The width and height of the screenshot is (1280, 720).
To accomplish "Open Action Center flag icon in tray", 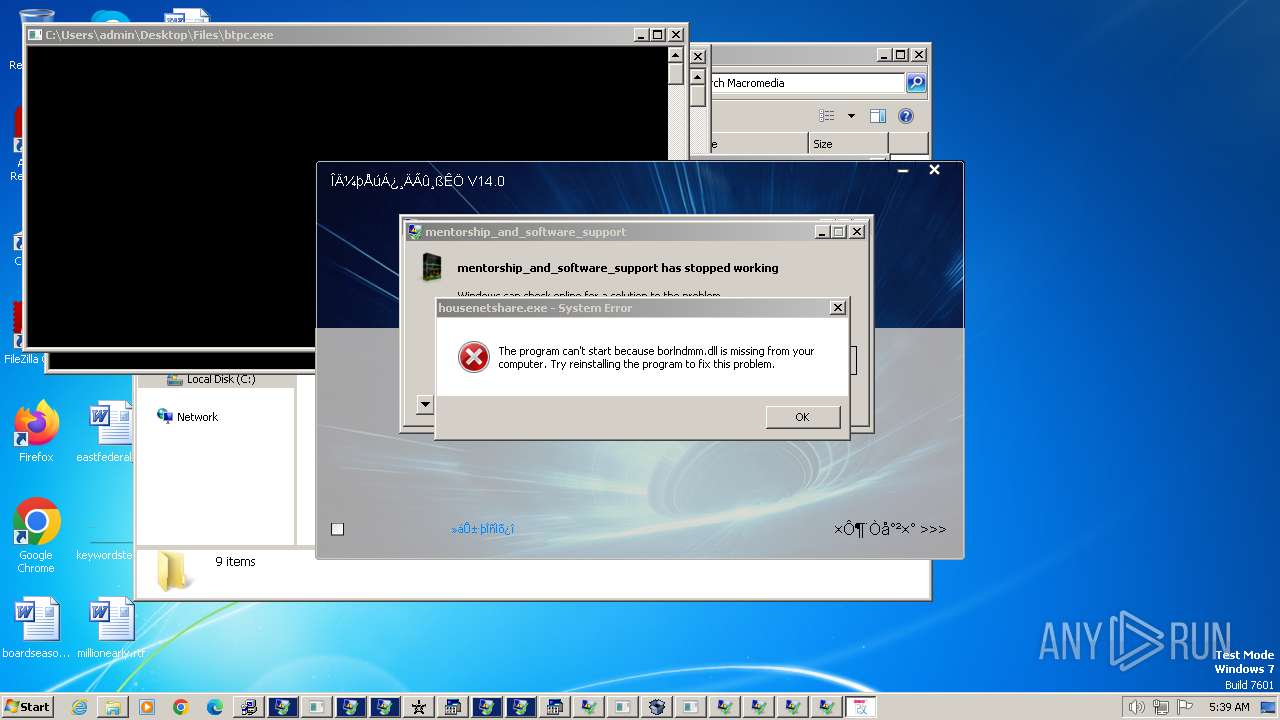I will click(x=1186, y=707).
